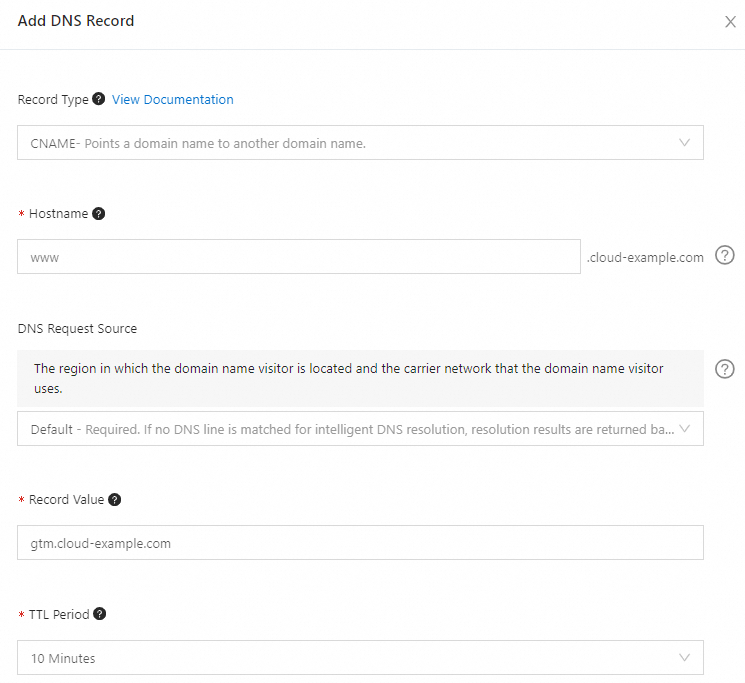Expand the DNS Request Source Default dropdown
745x683 pixels.
[360, 429]
